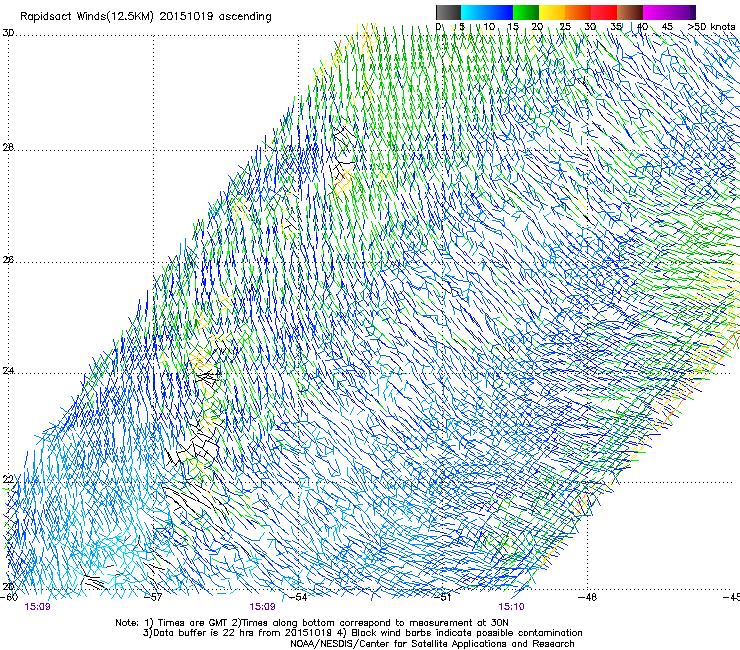The width and height of the screenshot is (740, 650).
Task: Click the gray 0-5 knot legend segment
Action: [448, 12]
